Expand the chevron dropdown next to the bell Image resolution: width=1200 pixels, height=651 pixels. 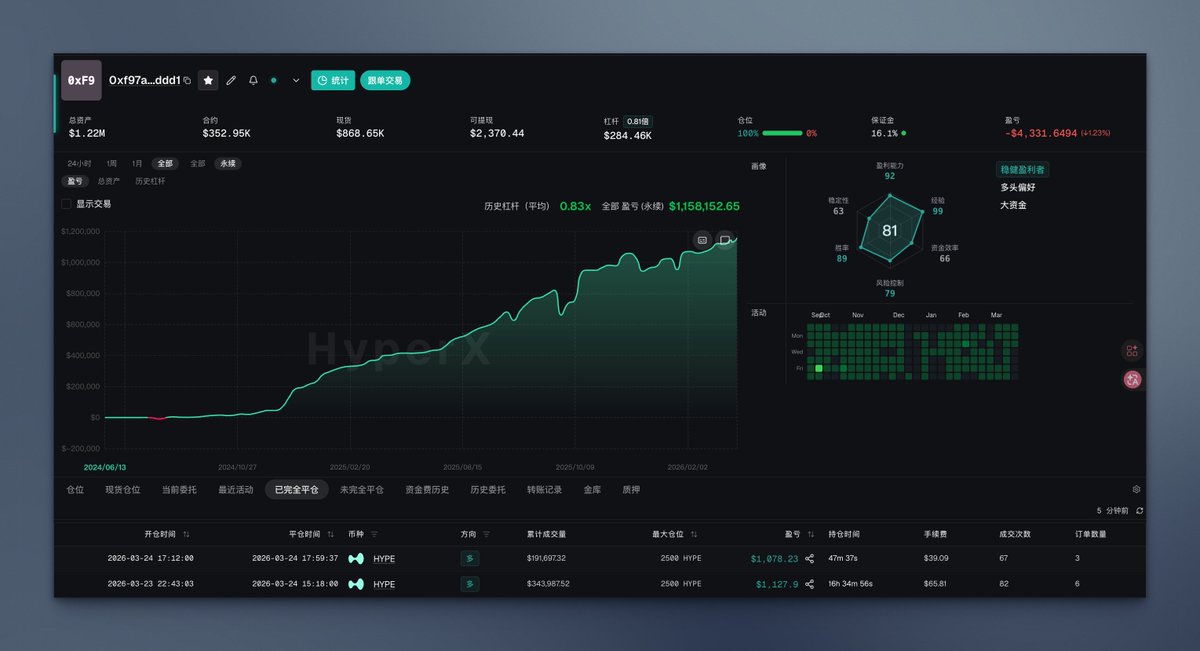coord(295,80)
